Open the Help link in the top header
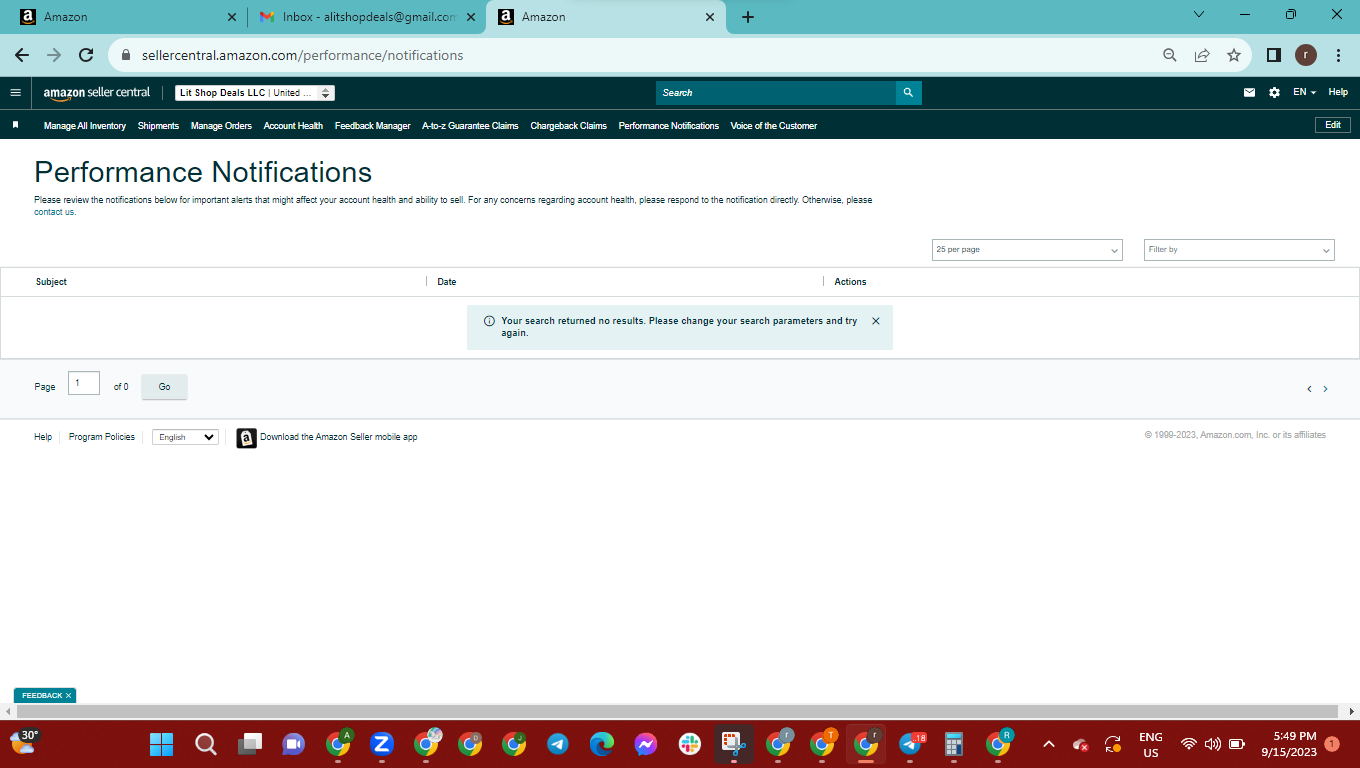Viewport: 1360px width, 768px height. [1338, 92]
